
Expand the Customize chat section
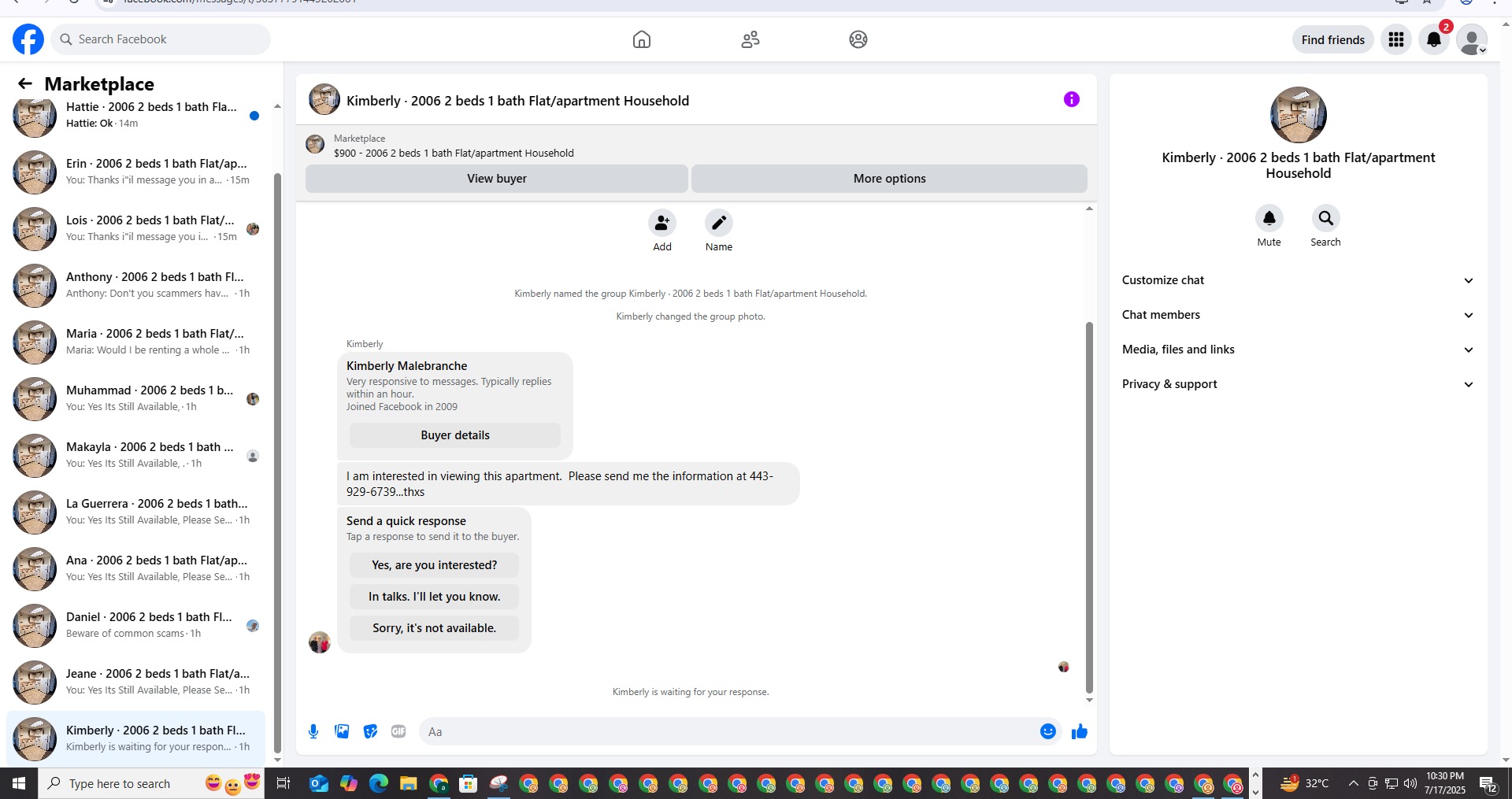point(1299,280)
